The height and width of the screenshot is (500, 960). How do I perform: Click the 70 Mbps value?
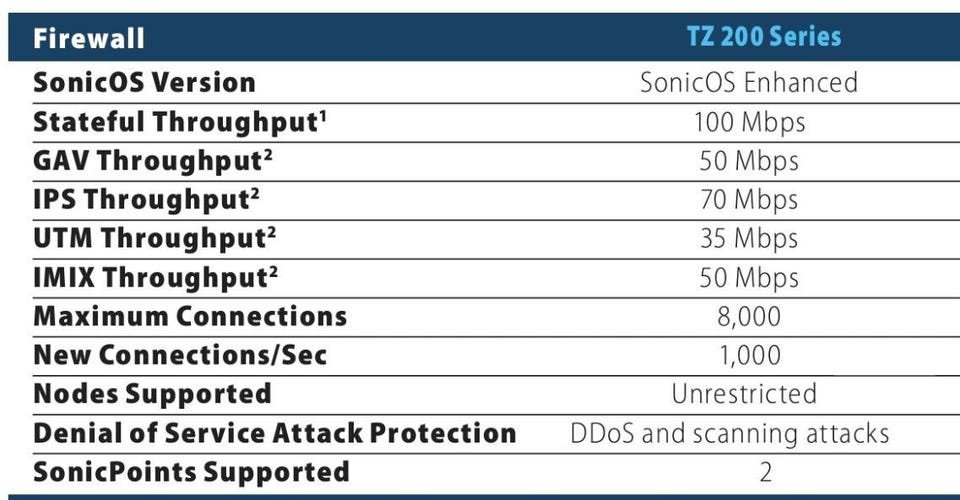[x=749, y=200]
